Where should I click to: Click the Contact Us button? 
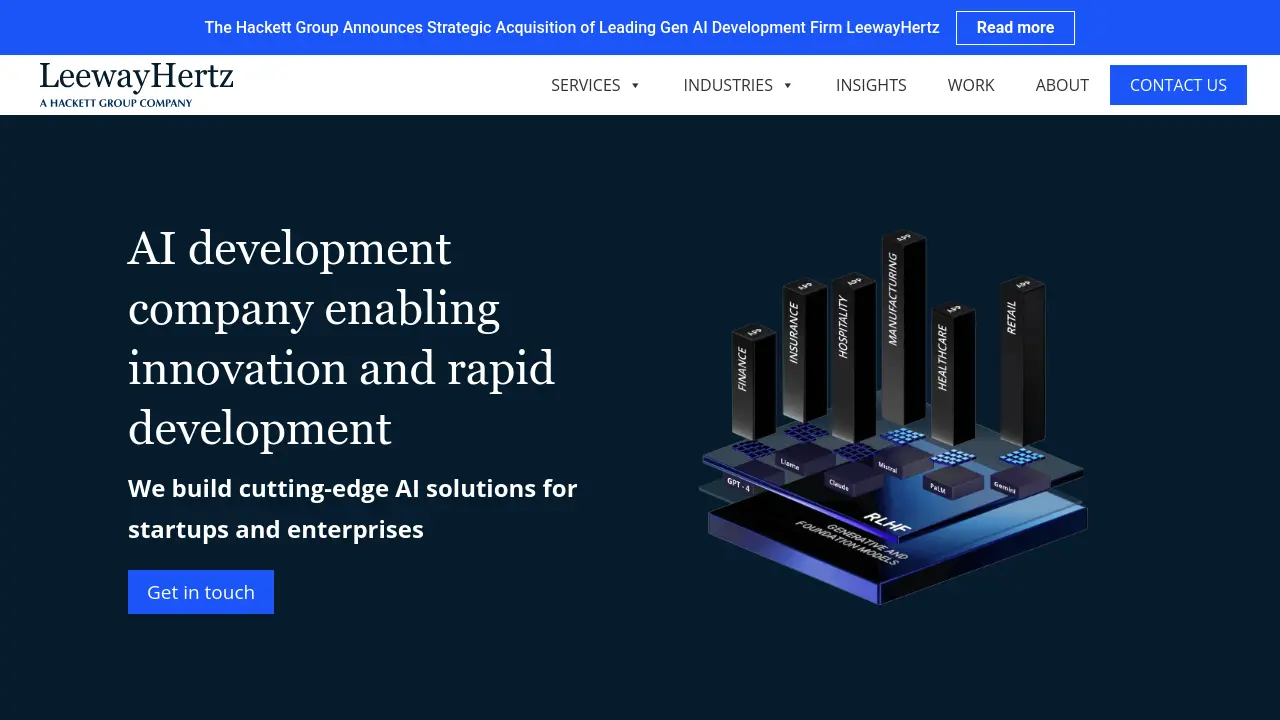1178,85
